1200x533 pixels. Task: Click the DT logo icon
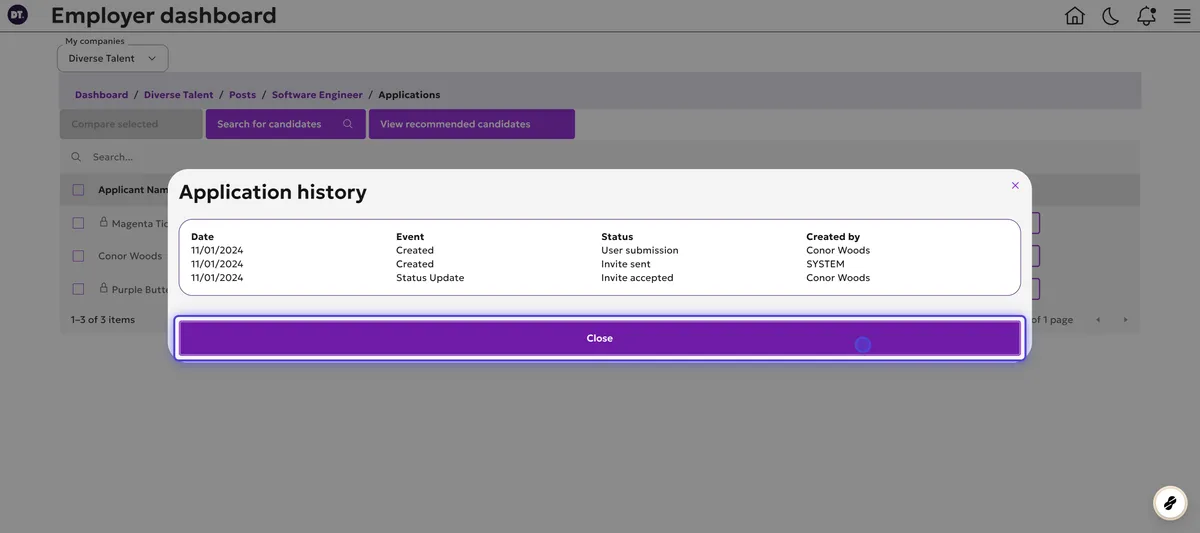(x=17, y=15)
